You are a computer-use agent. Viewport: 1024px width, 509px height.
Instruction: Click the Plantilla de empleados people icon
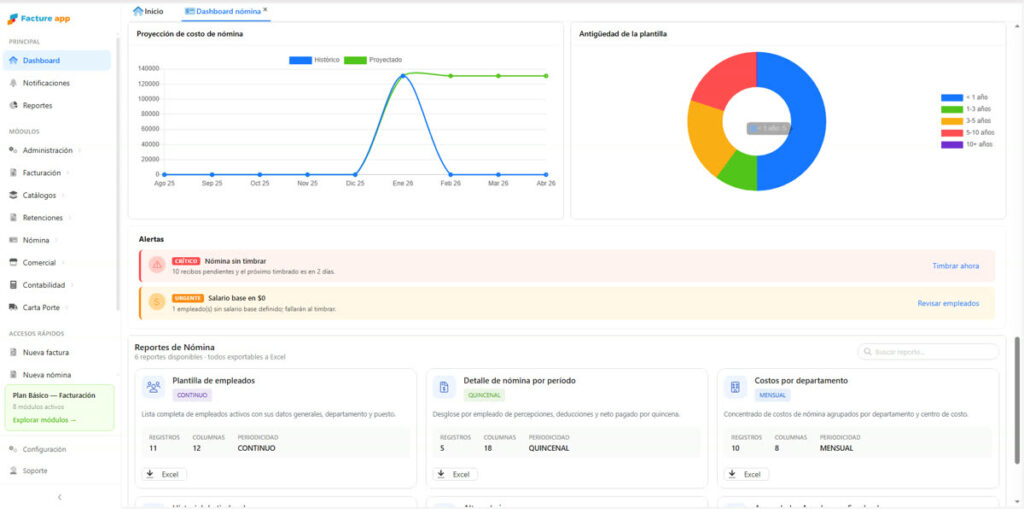(x=153, y=387)
